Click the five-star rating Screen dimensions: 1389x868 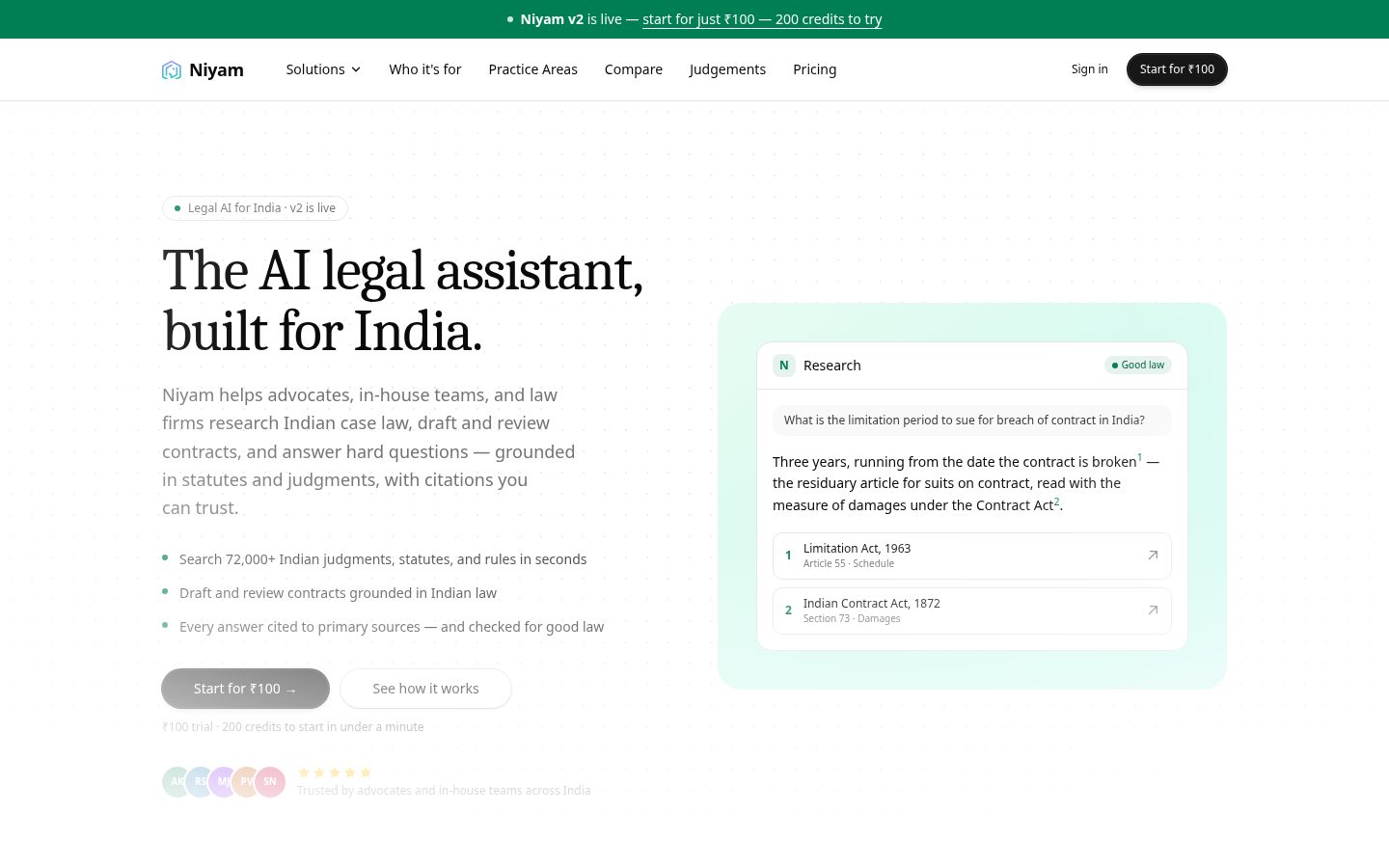(x=335, y=773)
